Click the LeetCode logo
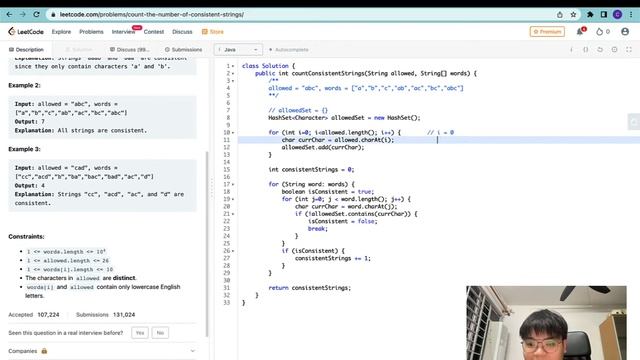Viewport: 640px width, 360px height. coord(26,31)
